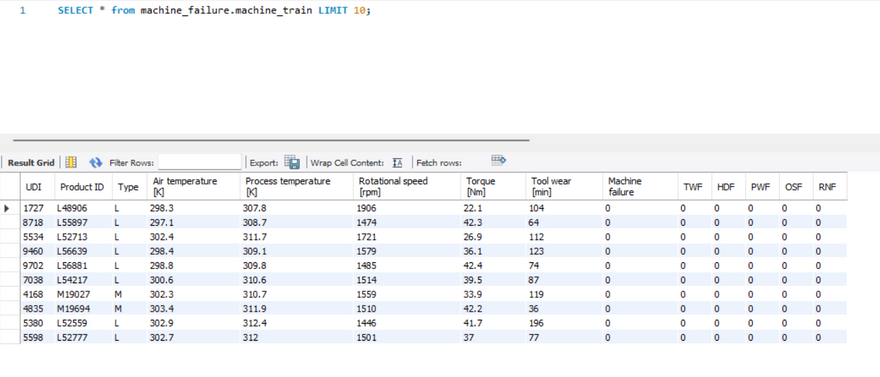
Task: Select the current row pointer arrow for row 1727
Action: [x=7, y=208]
